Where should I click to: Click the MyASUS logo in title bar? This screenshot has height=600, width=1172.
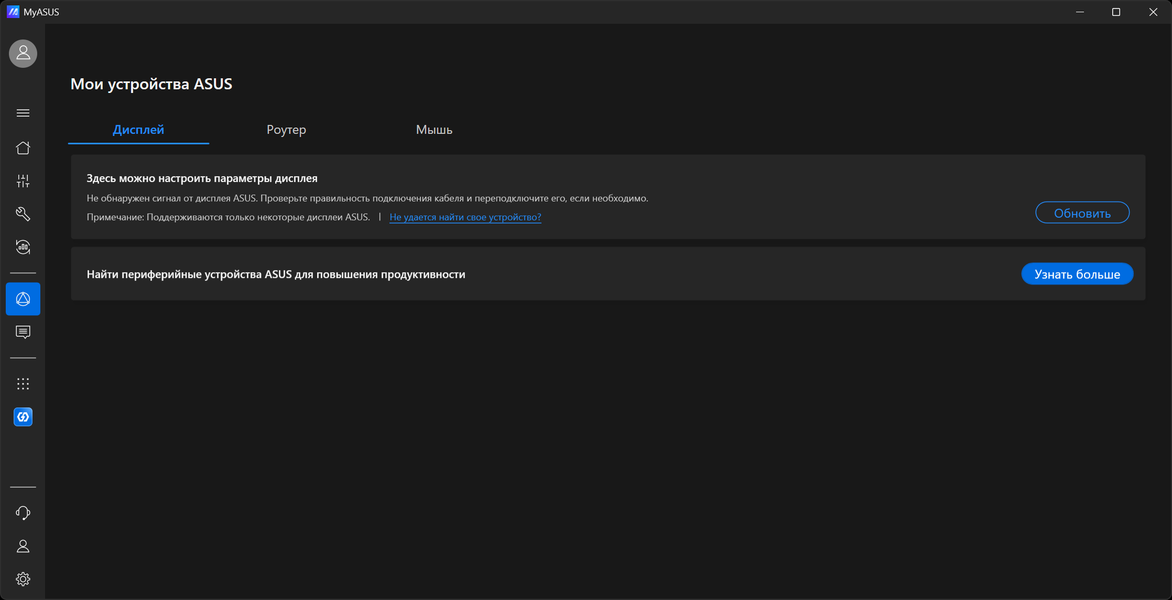click(13, 11)
